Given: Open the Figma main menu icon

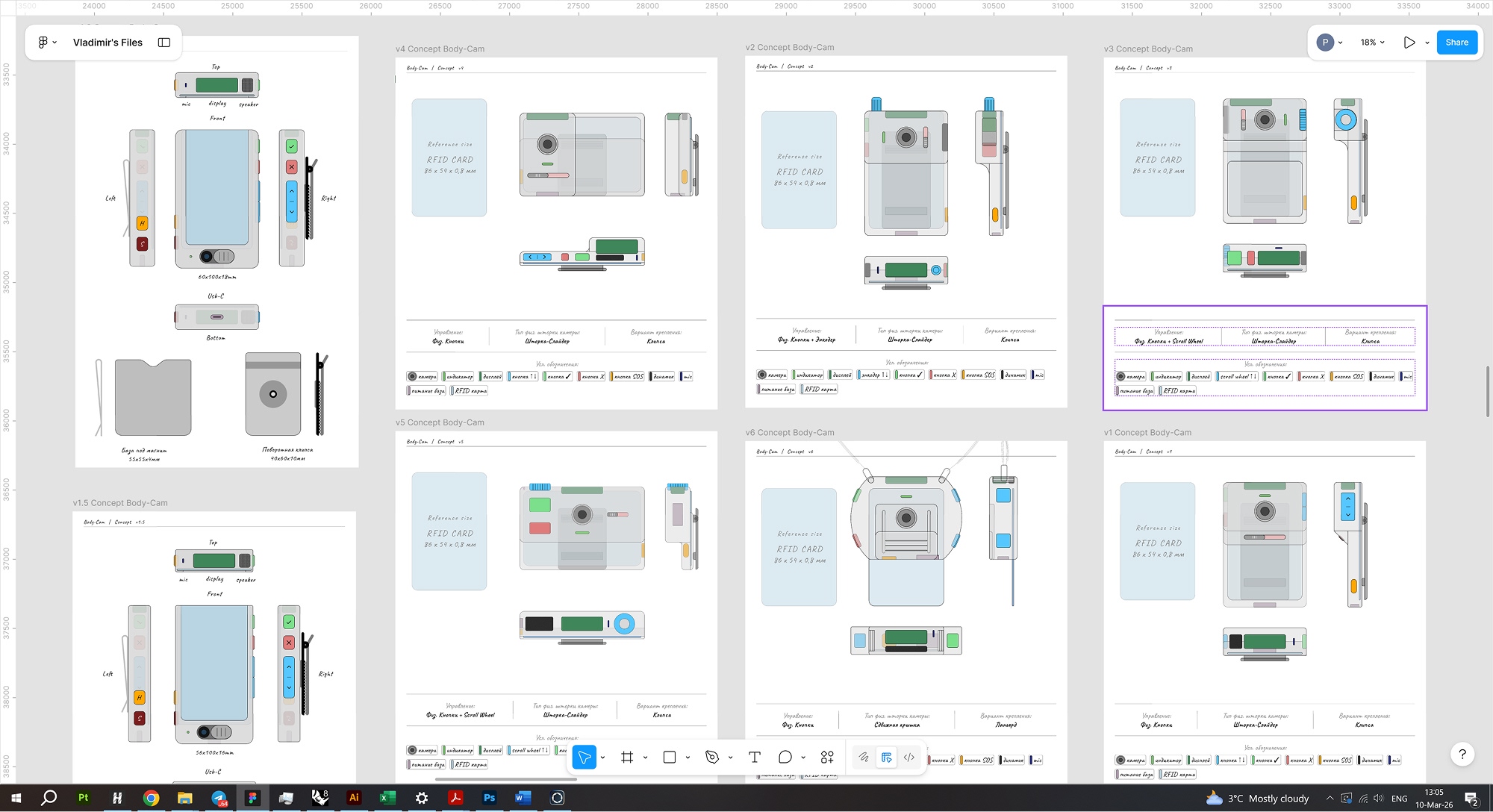Looking at the screenshot, I should point(43,43).
